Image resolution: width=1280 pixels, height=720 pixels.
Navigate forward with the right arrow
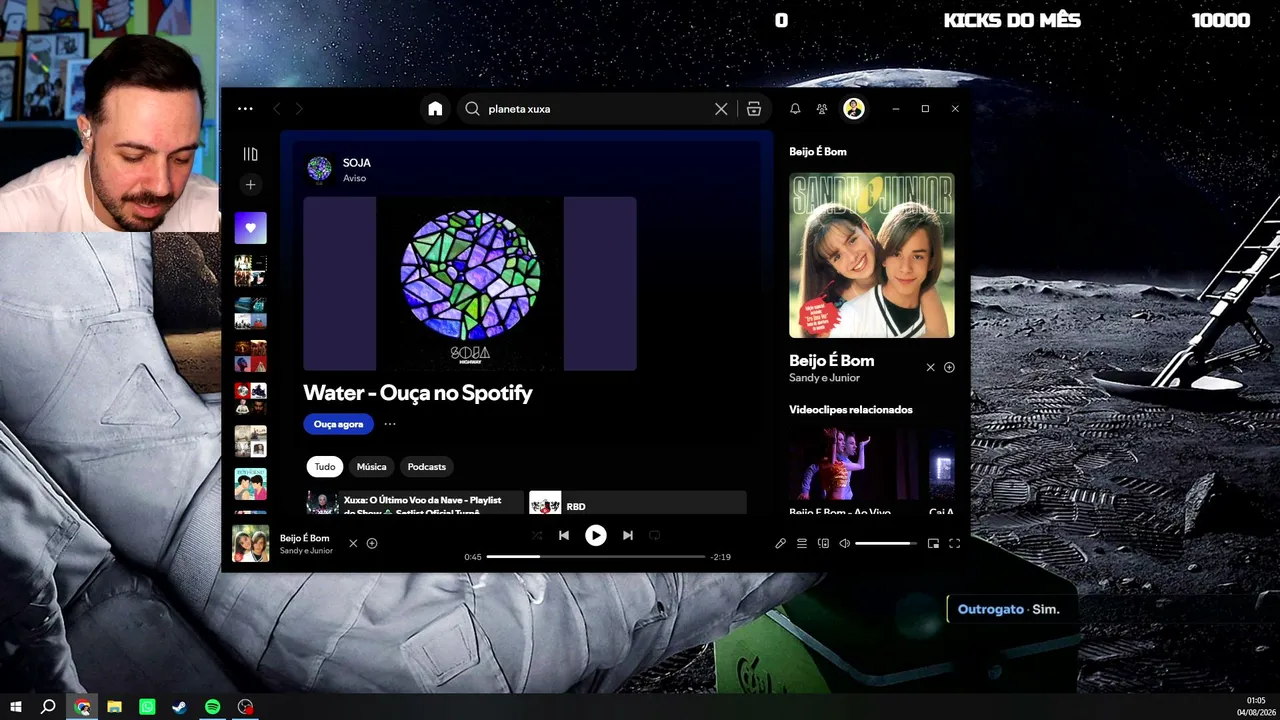pyautogui.click(x=299, y=109)
